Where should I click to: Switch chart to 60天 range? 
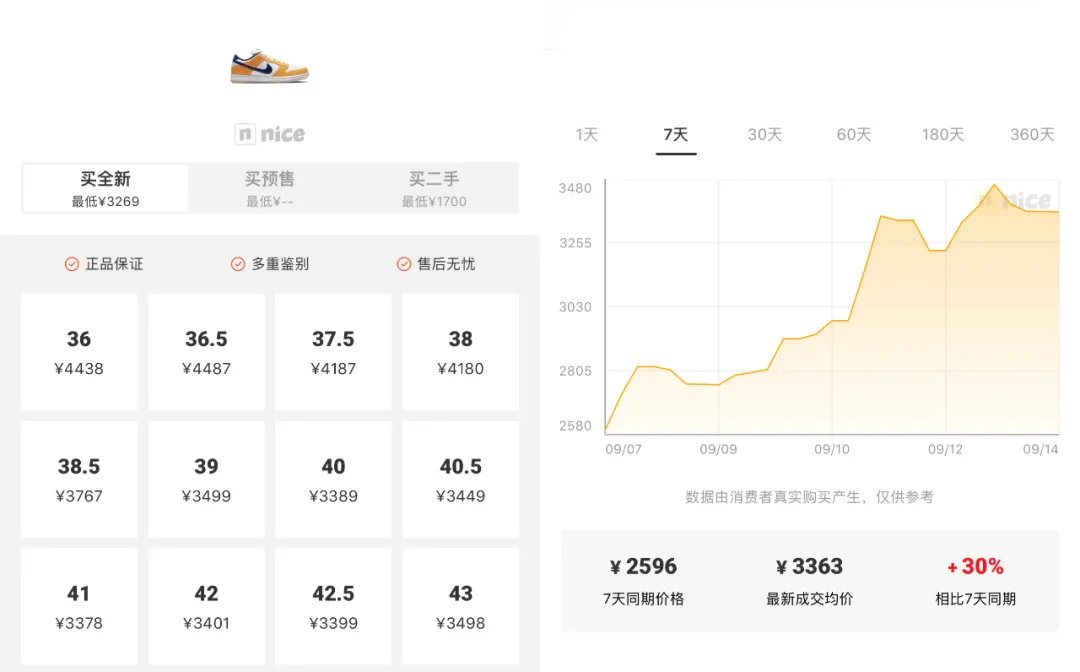tap(854, 134)
